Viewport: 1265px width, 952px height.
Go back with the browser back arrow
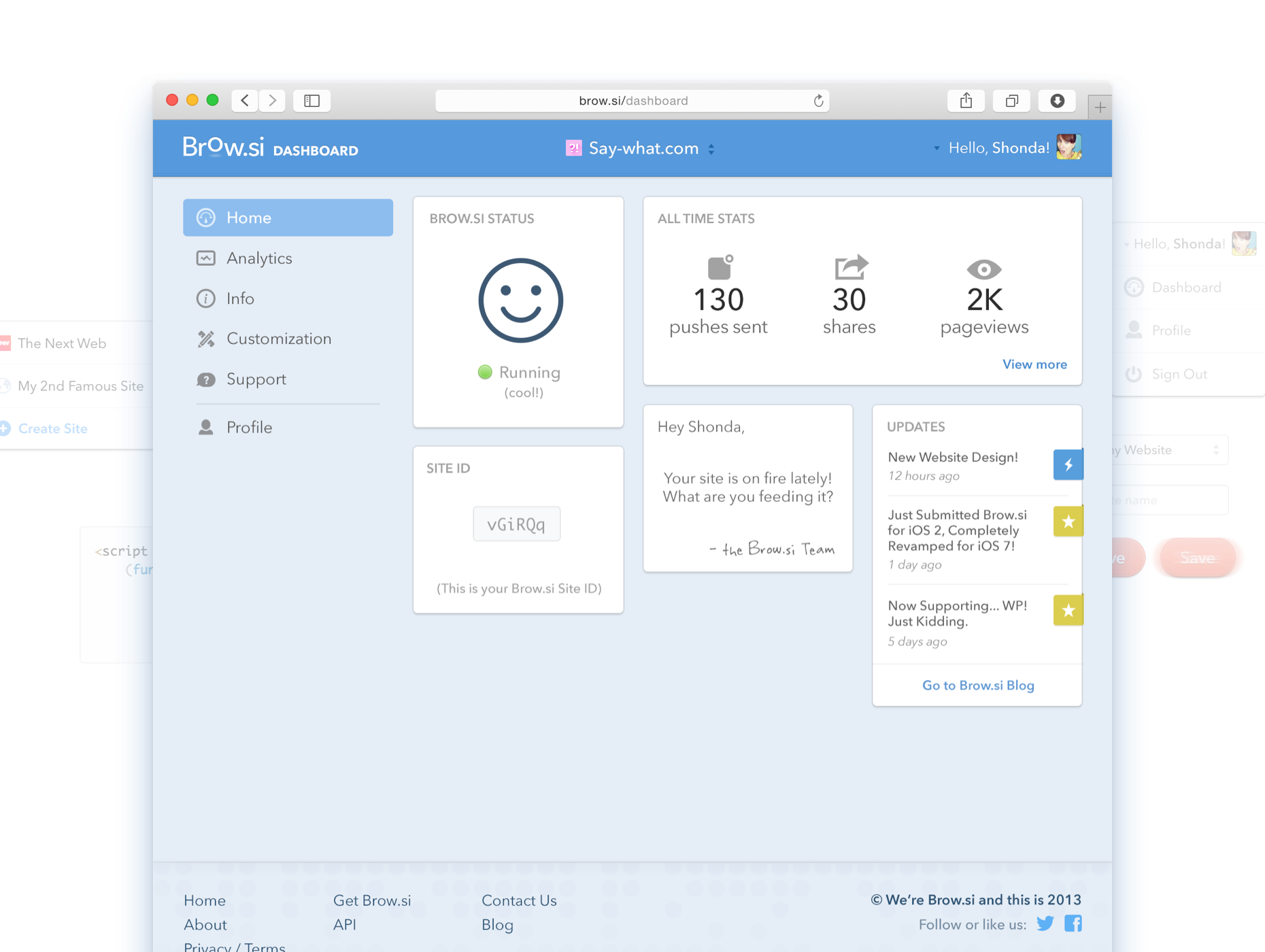245,101
